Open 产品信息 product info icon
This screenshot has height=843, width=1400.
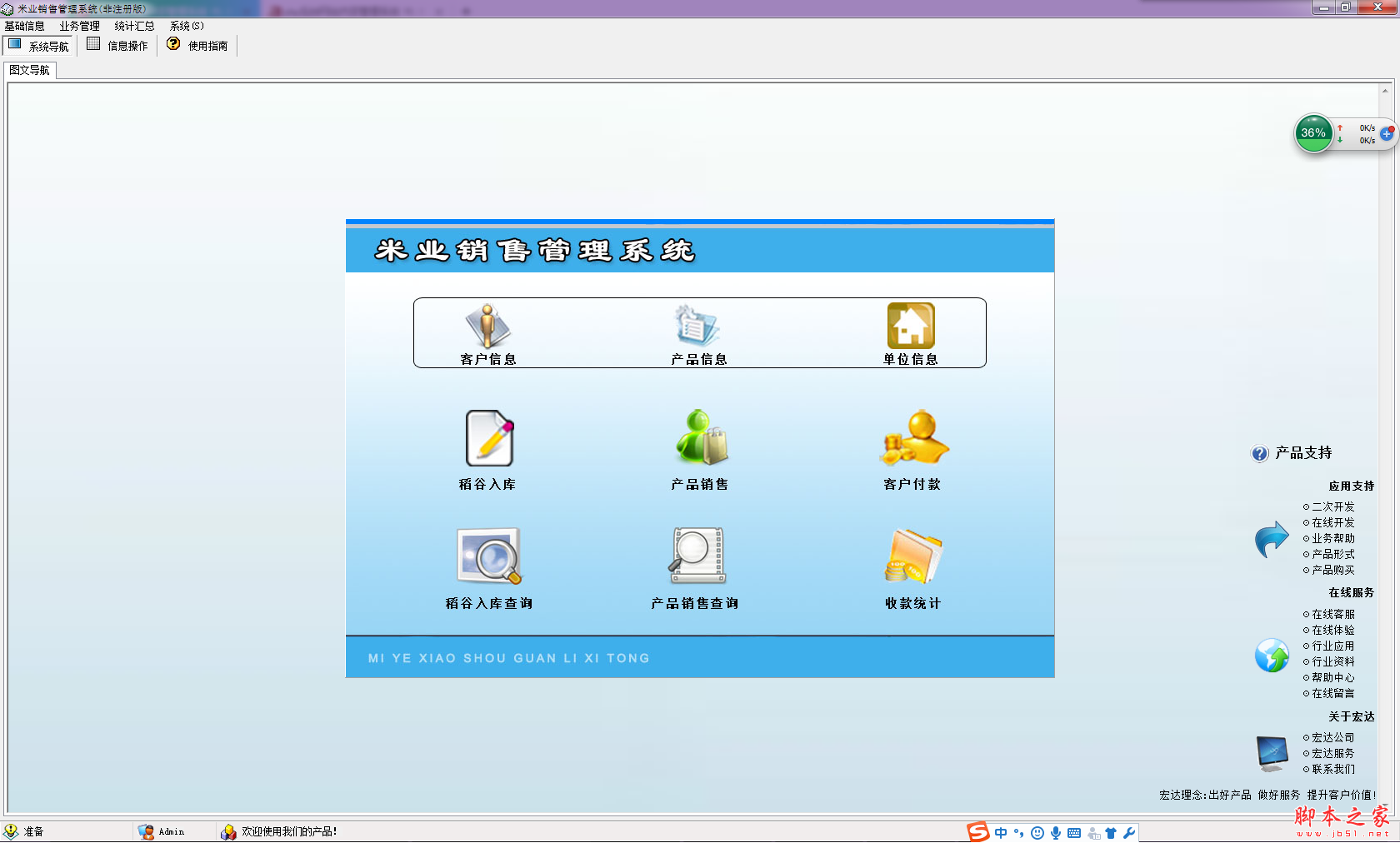pyautogui.click(x=697, y=326)
